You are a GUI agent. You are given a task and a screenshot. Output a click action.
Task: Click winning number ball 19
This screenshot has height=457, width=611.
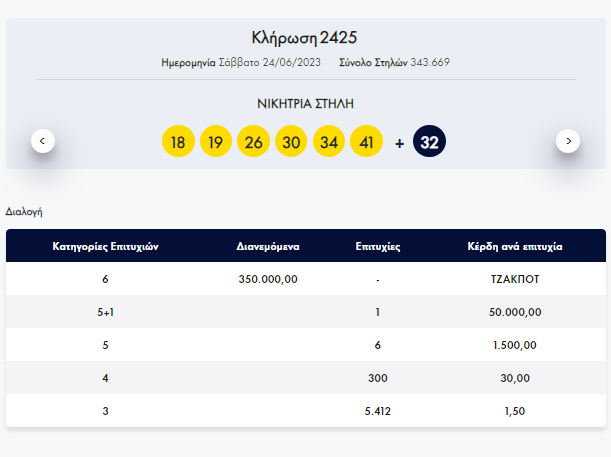pos(216,141)
